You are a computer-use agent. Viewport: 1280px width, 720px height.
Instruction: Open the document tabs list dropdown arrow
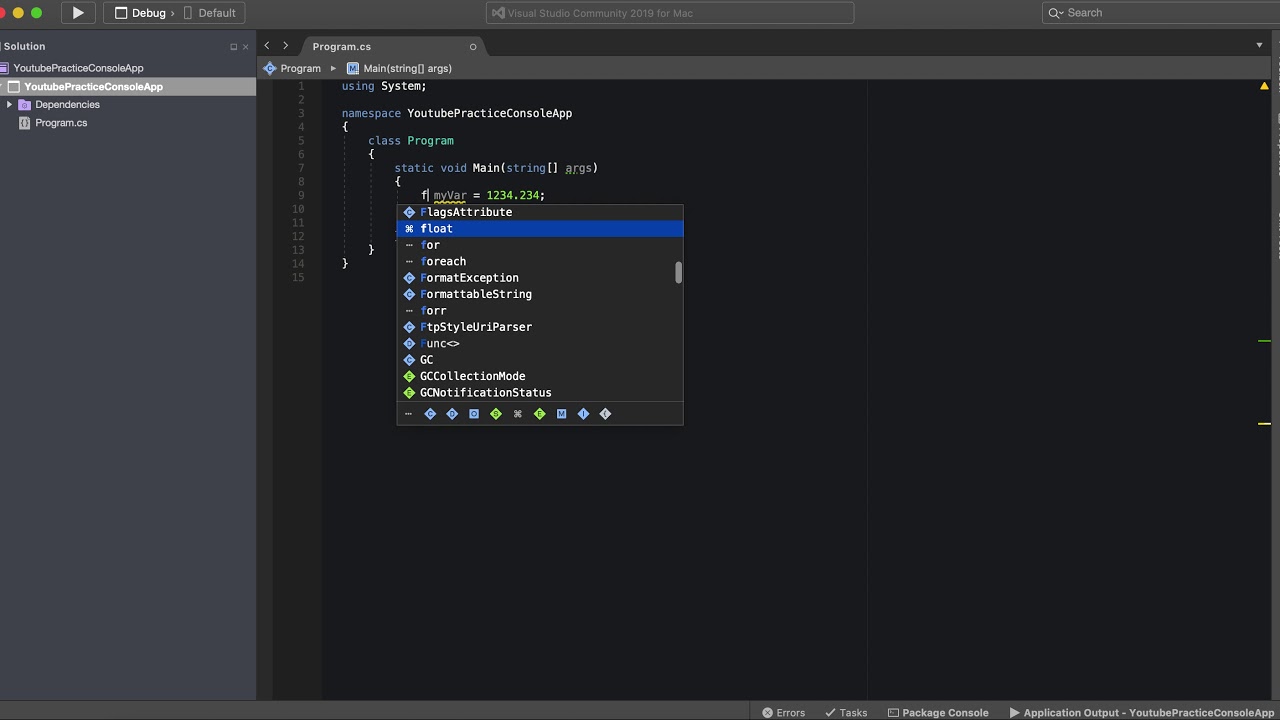pyautogui.click(x=1259, y=46)
